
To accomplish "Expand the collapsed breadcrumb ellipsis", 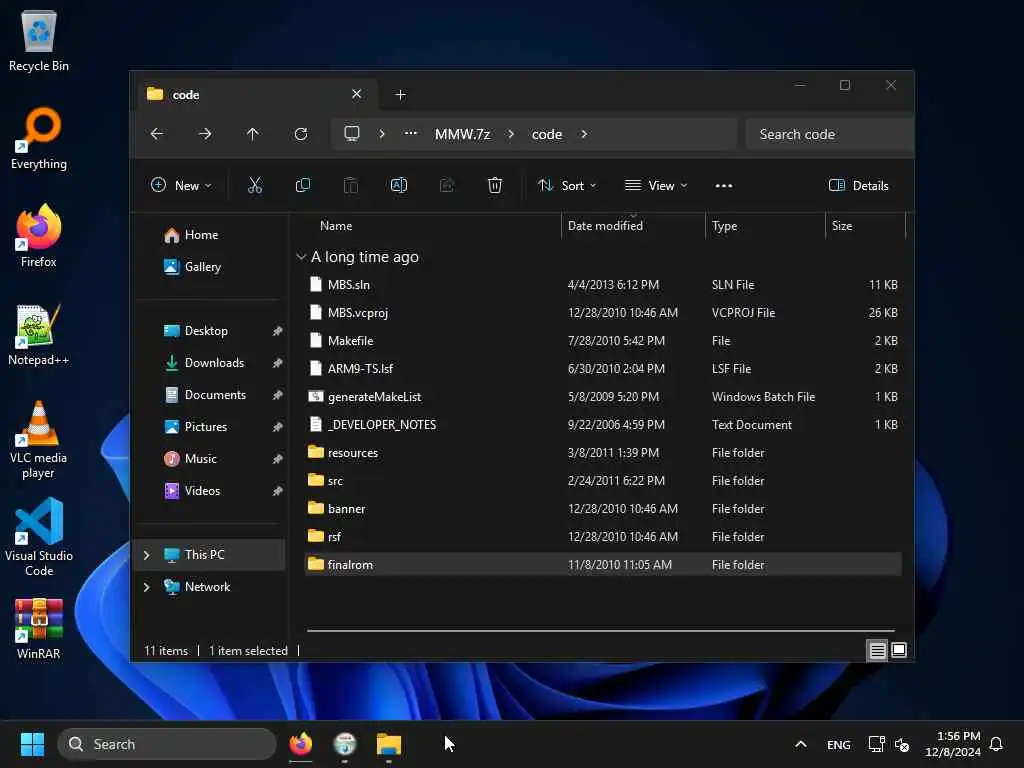I will [x=411, y=133].
